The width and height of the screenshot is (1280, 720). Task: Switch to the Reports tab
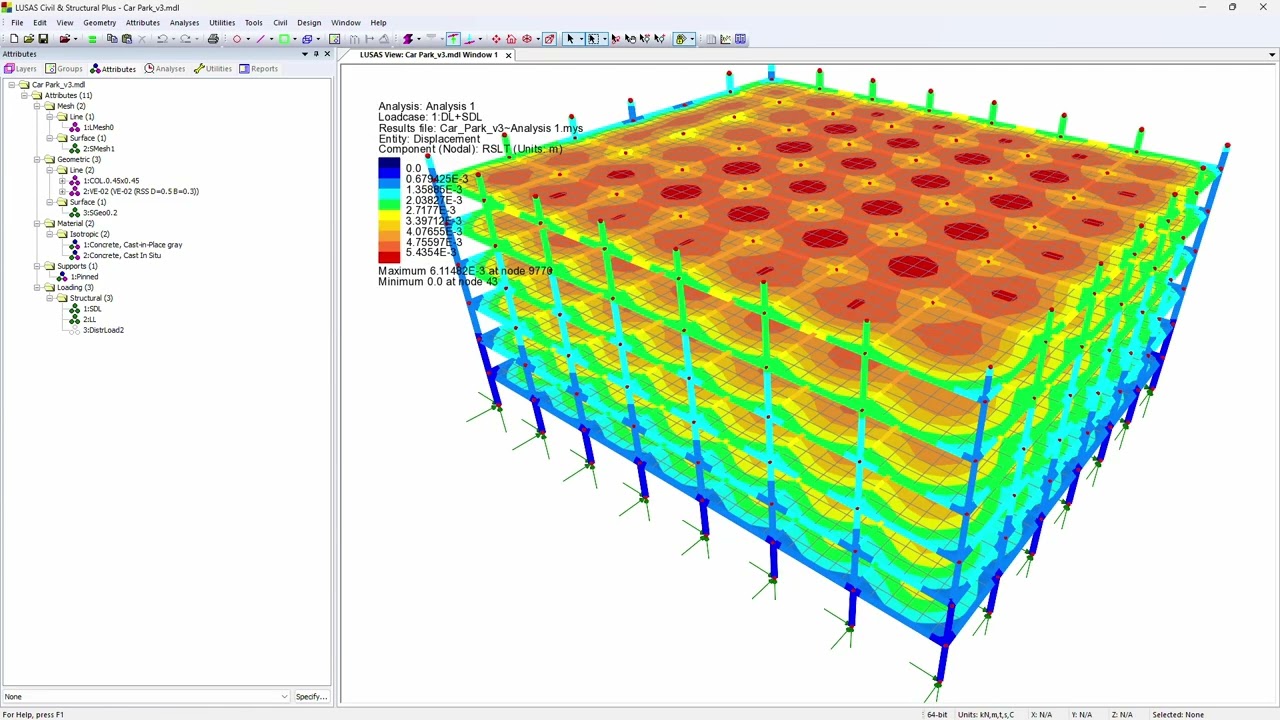[258, 69]
